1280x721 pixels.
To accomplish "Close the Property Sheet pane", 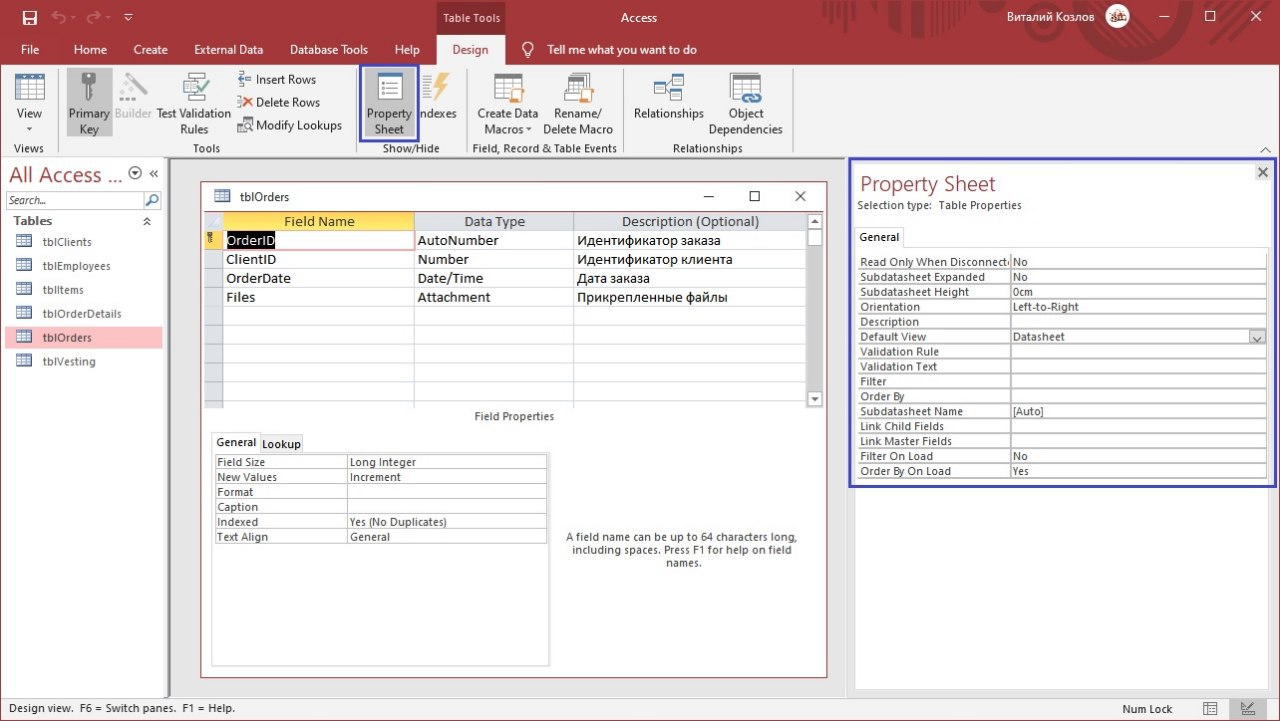I will coord(1262,173).
